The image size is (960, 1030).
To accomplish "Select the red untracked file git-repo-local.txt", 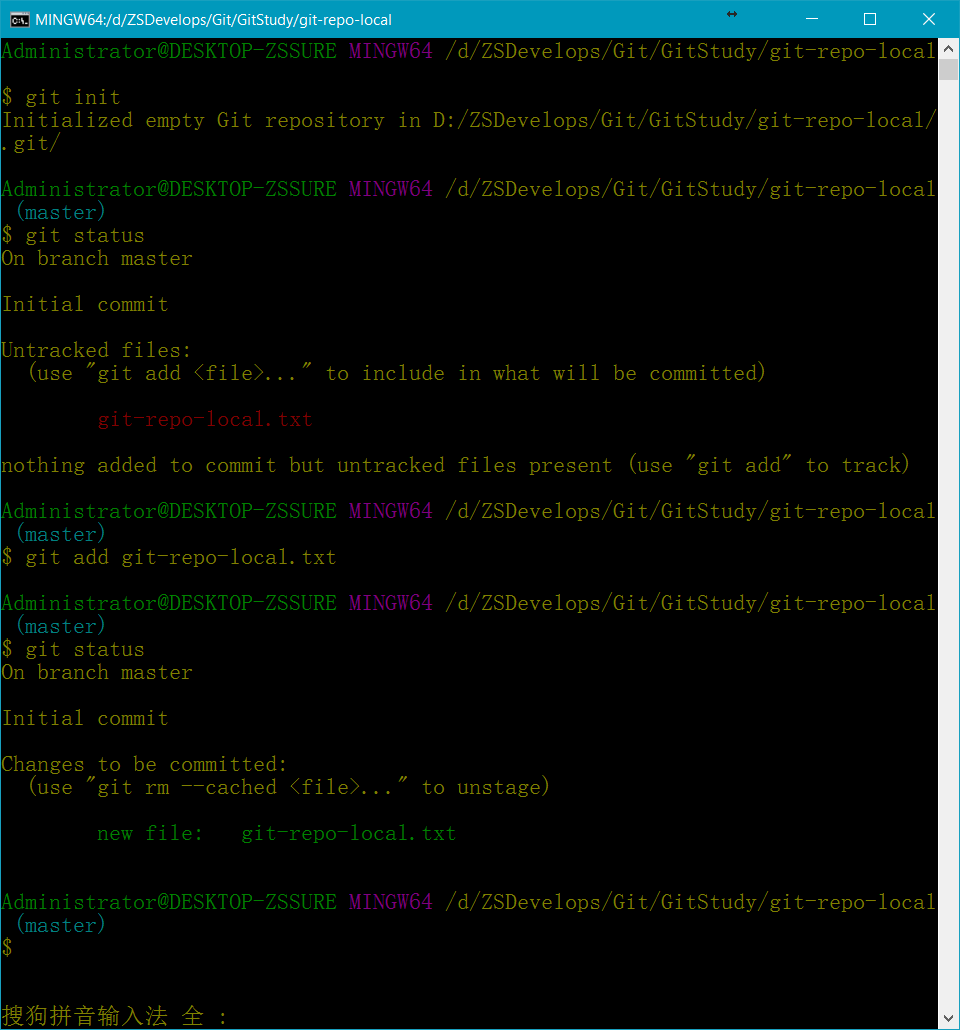I will [205, 419].
